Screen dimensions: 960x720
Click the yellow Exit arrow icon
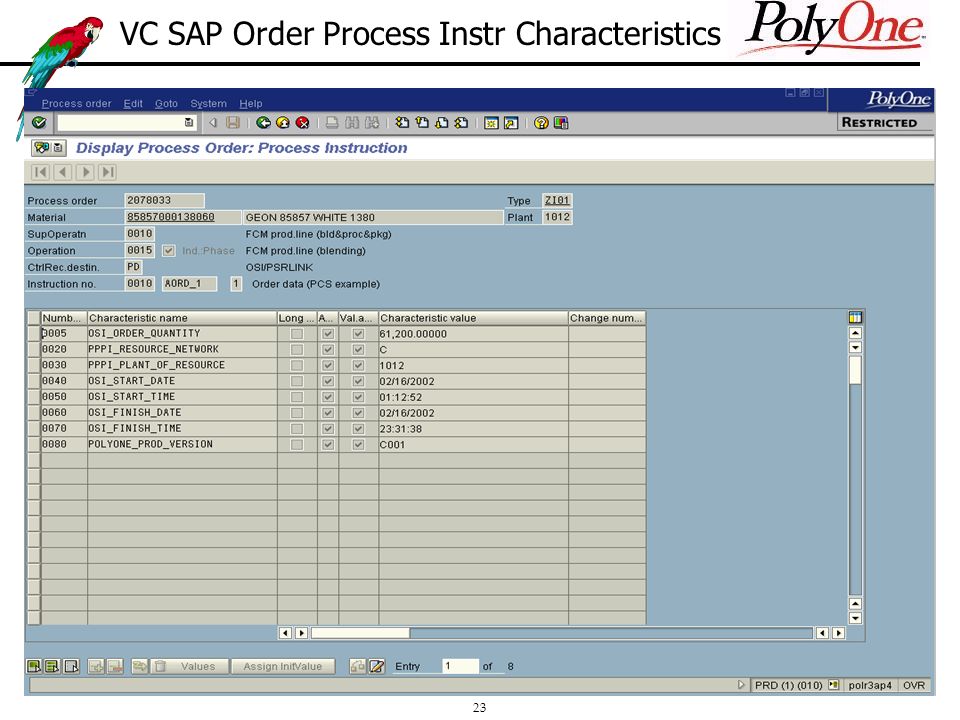coord(283,123)
